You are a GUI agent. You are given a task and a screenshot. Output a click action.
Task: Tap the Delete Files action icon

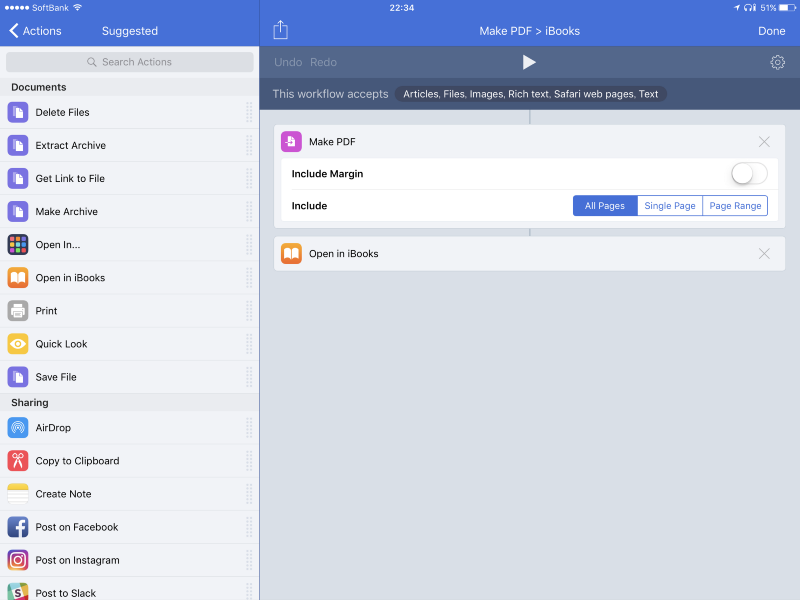tap(18, 112)
